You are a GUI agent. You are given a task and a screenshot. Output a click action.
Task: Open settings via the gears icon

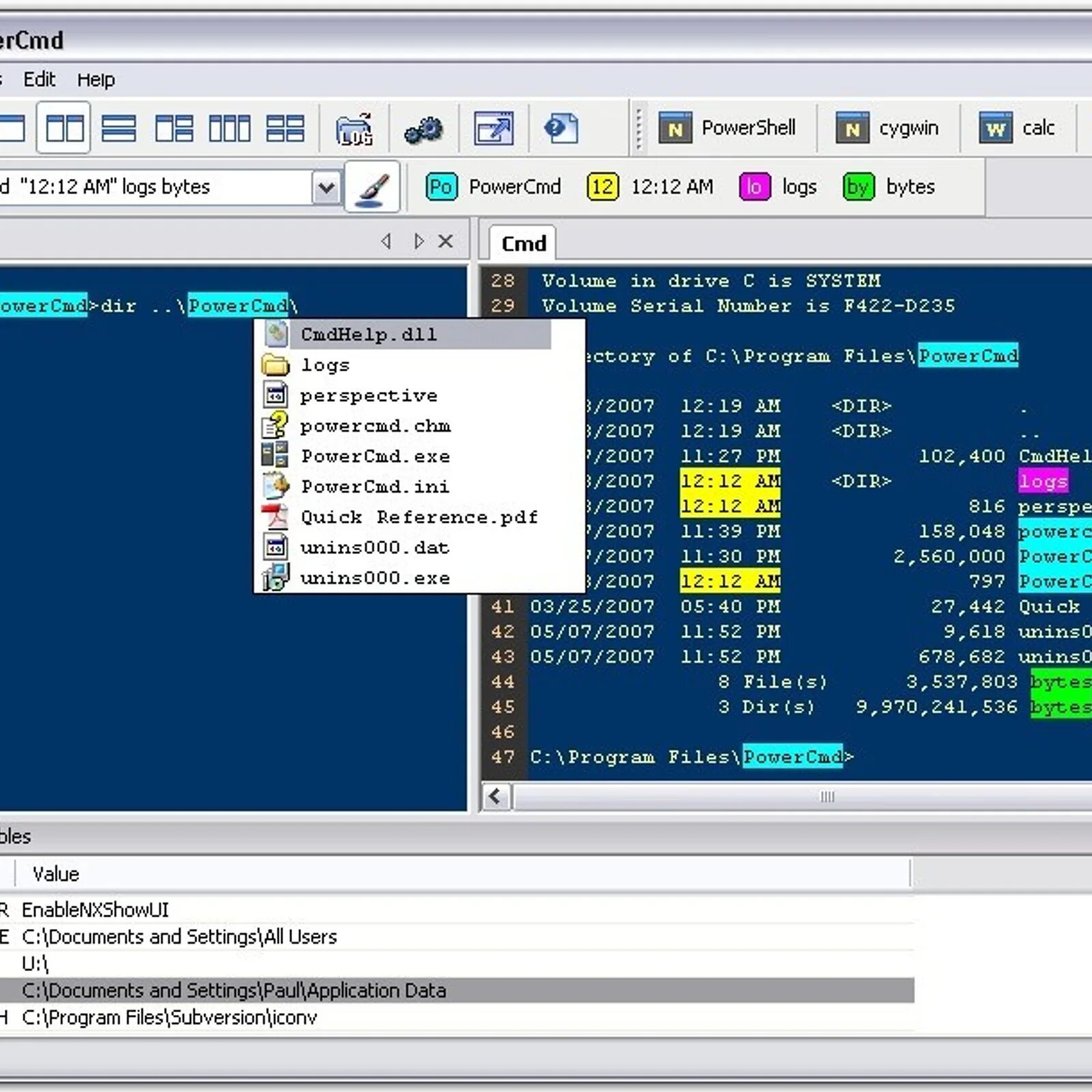click(x=423, y=129)
